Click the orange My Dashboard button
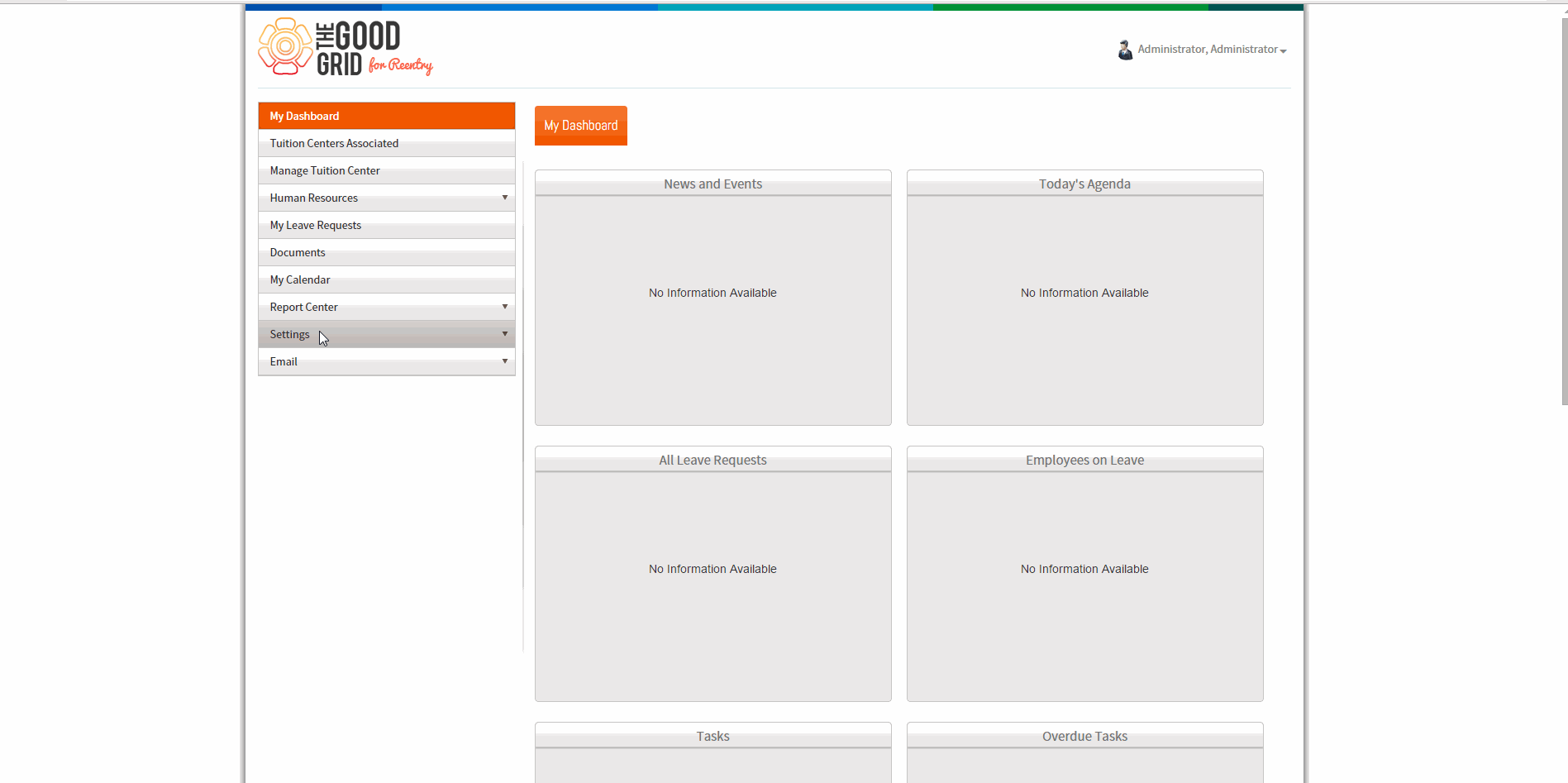Viewport: 1568px width, 783px height. (581, 126)
